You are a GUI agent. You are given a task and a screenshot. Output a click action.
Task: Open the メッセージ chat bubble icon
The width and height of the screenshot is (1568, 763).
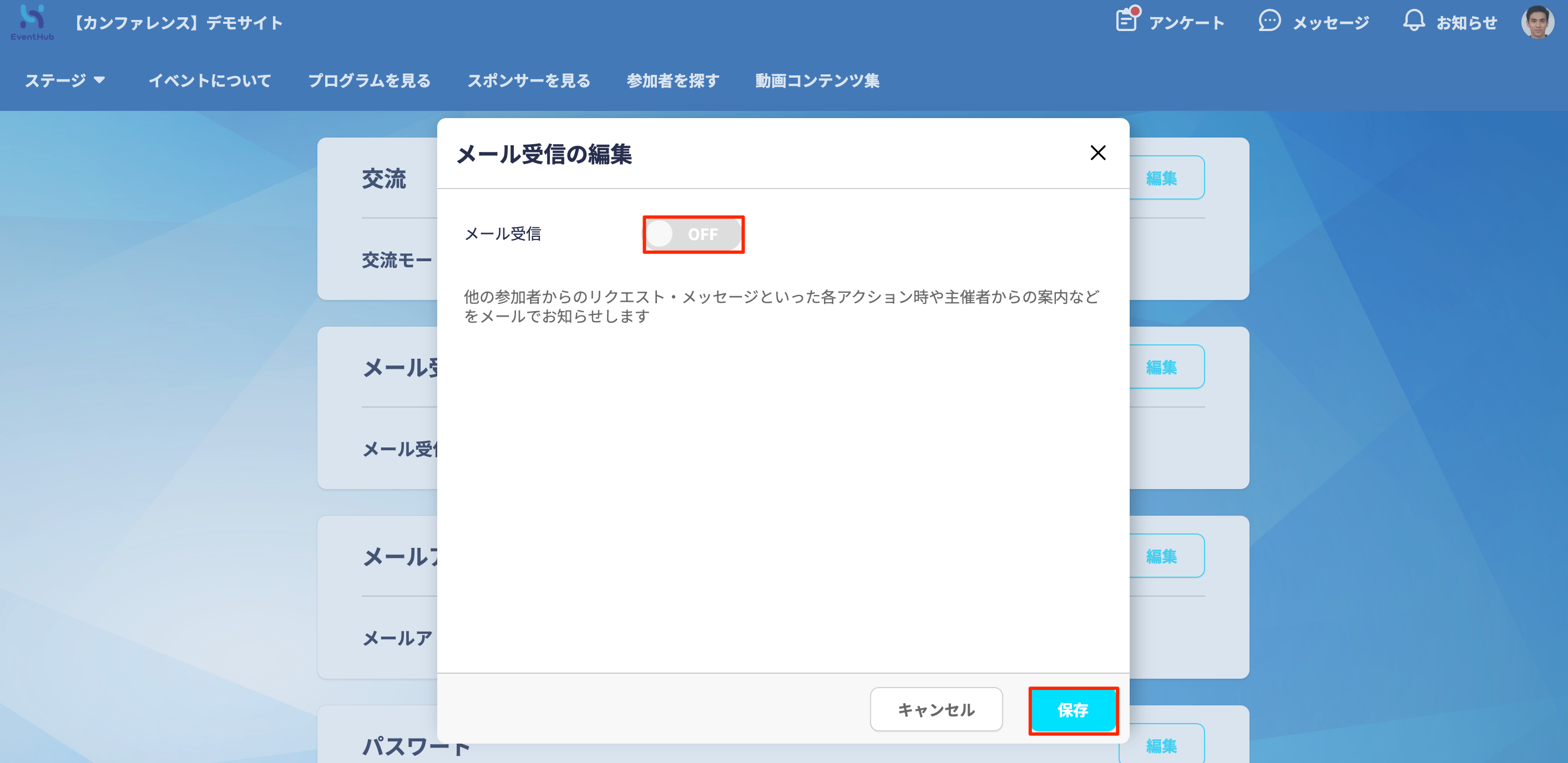[1269, 21]
